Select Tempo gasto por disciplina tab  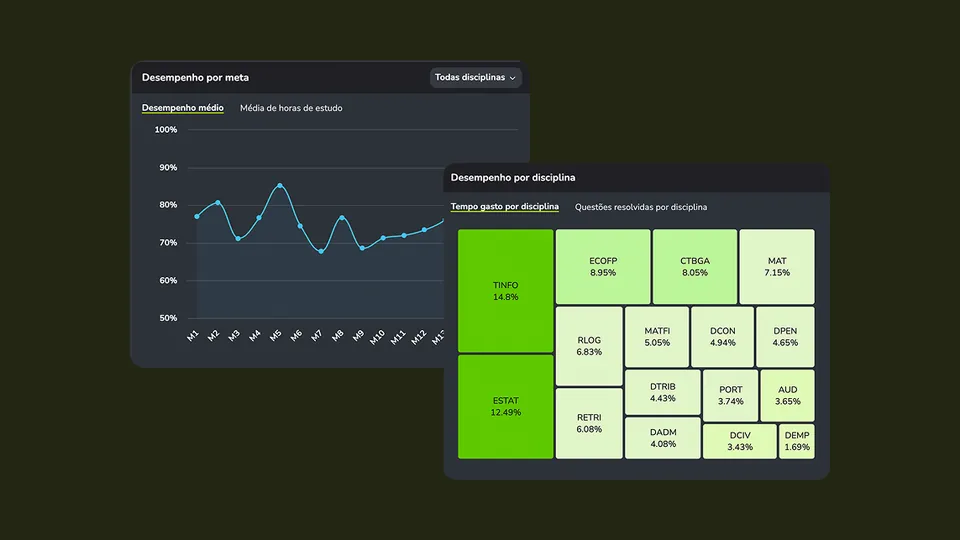(504, 206)
